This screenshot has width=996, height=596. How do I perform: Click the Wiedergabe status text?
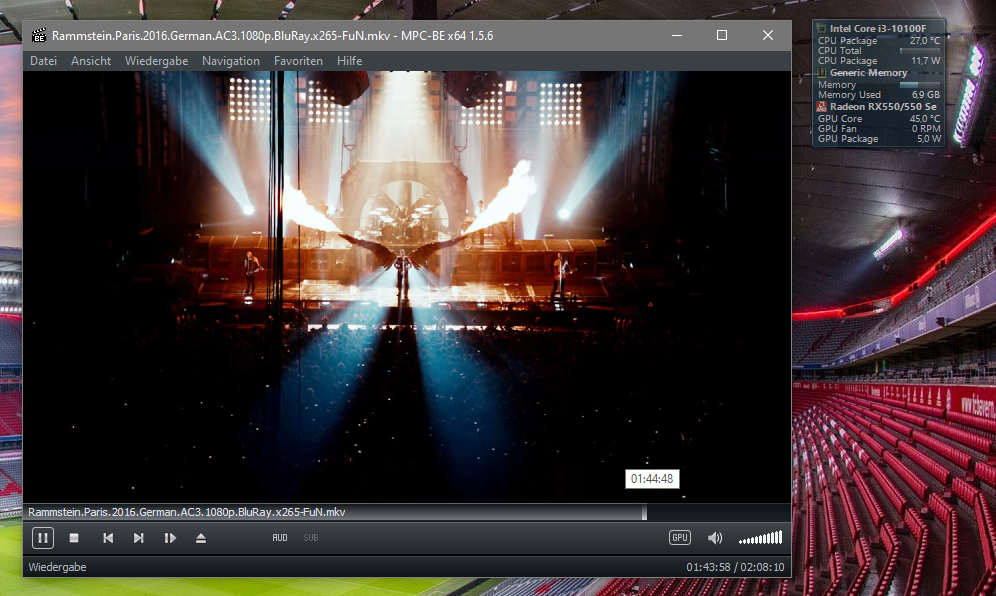tap(57, 567)
